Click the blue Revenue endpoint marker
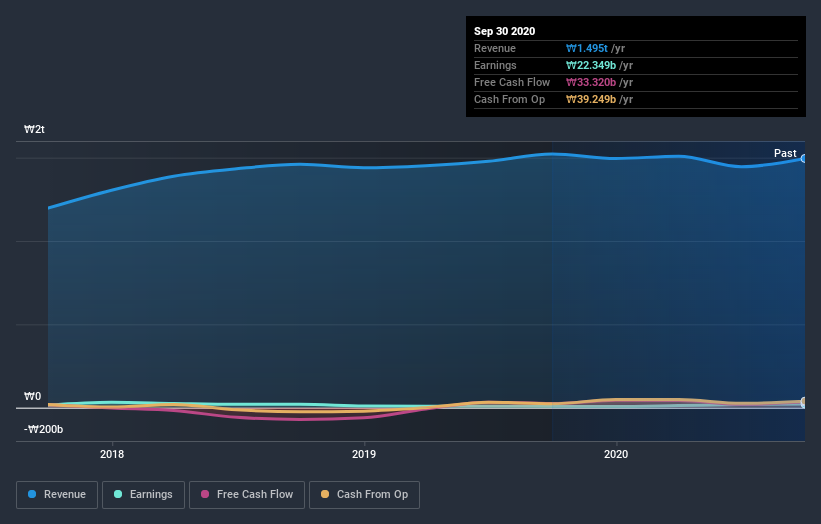 click(804, 159)
